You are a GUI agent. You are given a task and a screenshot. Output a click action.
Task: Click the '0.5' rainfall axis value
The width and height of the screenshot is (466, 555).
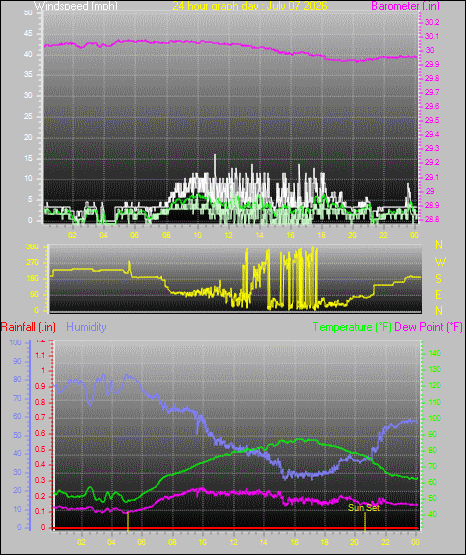[40, 450]
